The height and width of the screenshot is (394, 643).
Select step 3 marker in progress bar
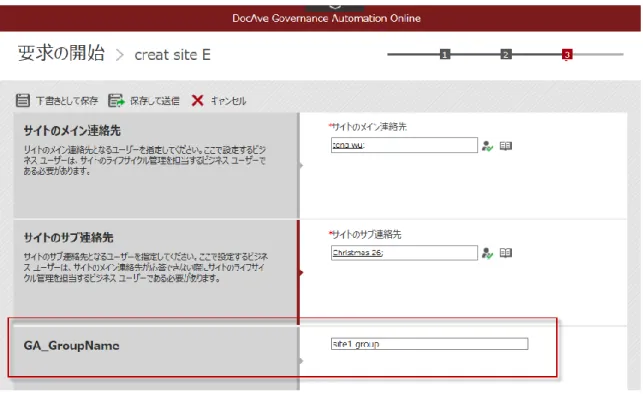[x=567, y=54]
